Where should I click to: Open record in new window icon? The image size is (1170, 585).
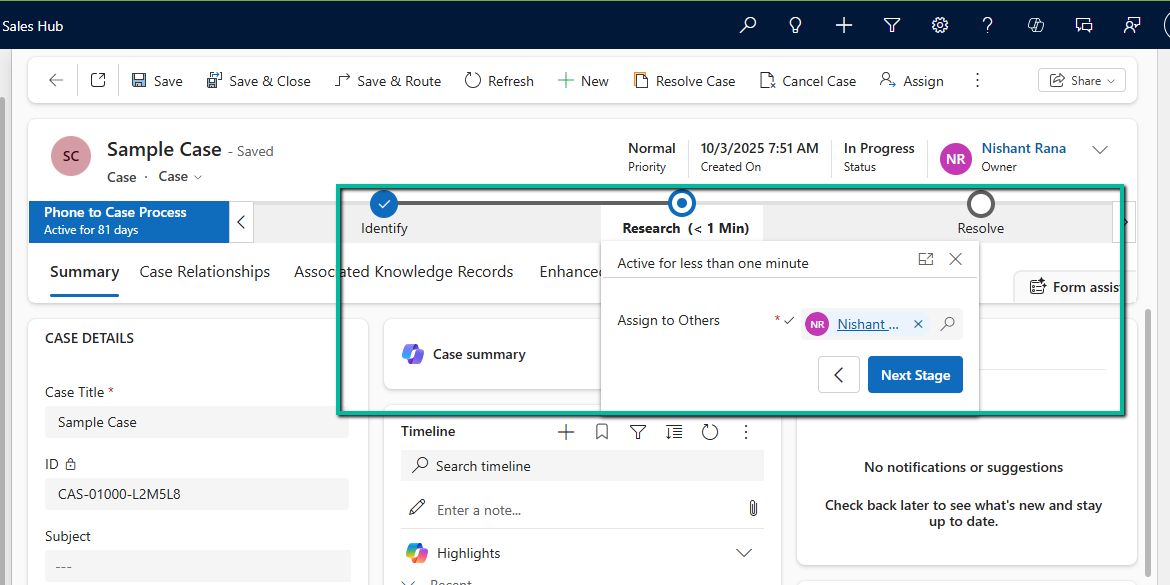98,81
